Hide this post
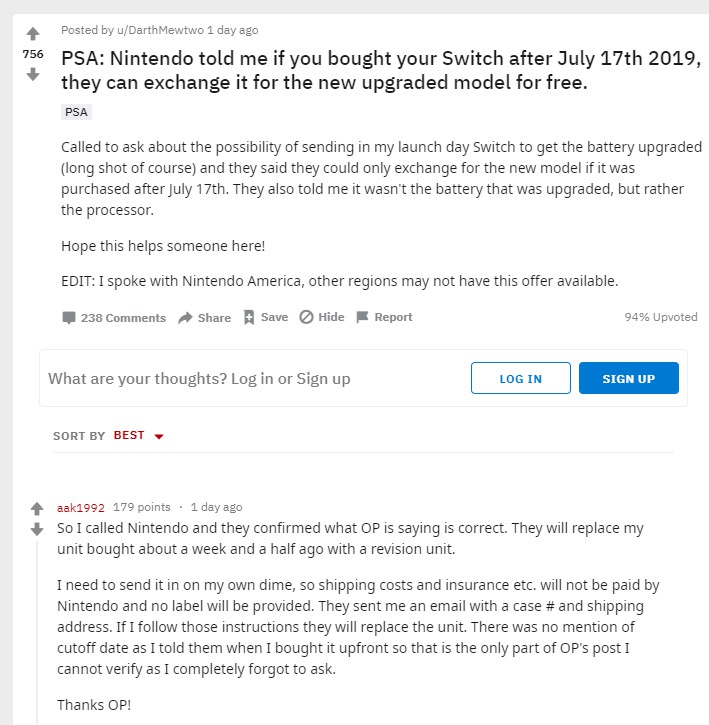The width and height of the screenshot is (709, 725). (x=321, y=317)
